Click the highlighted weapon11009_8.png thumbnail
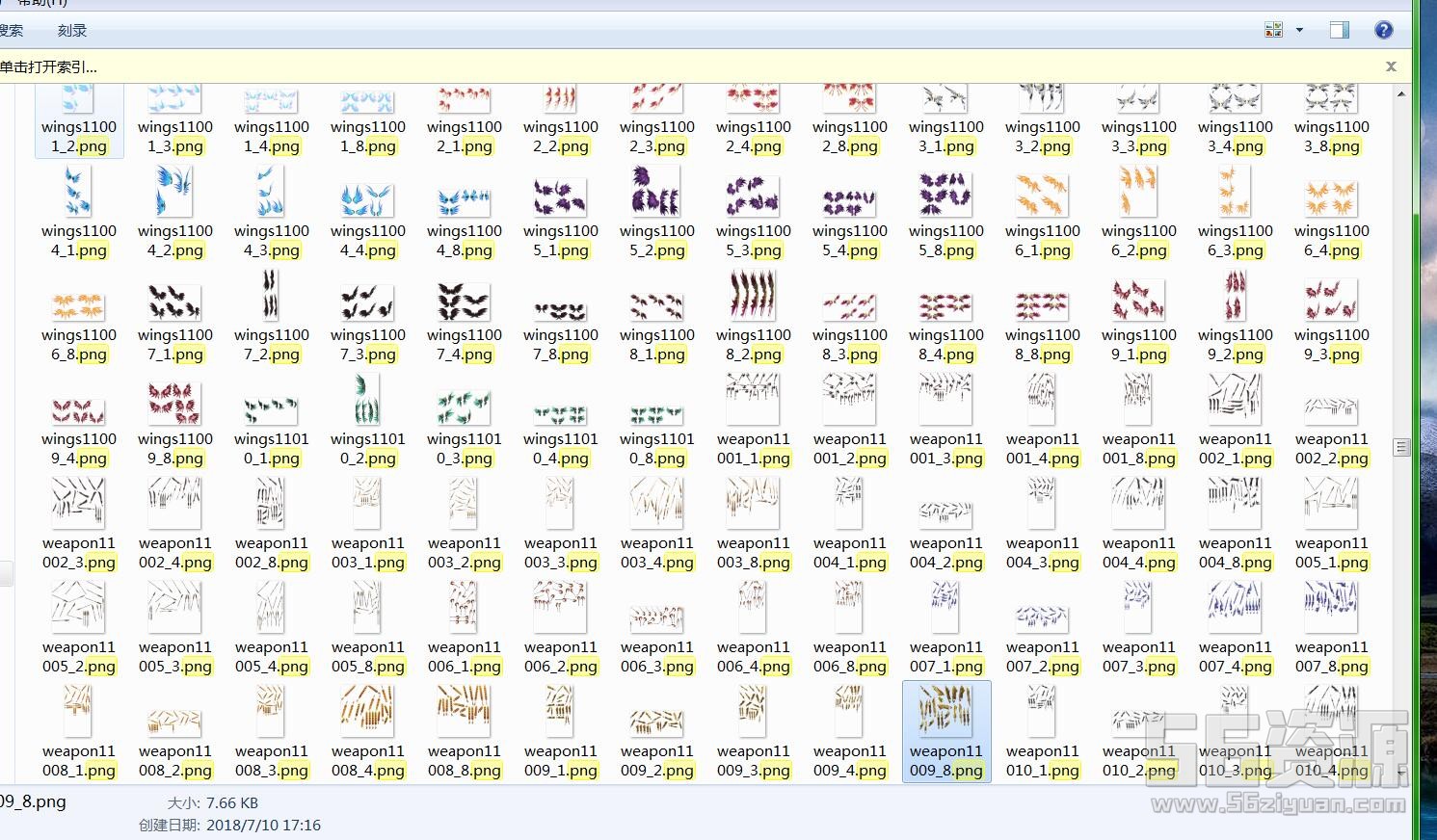 pyautogui.click(x=945, y=712)
